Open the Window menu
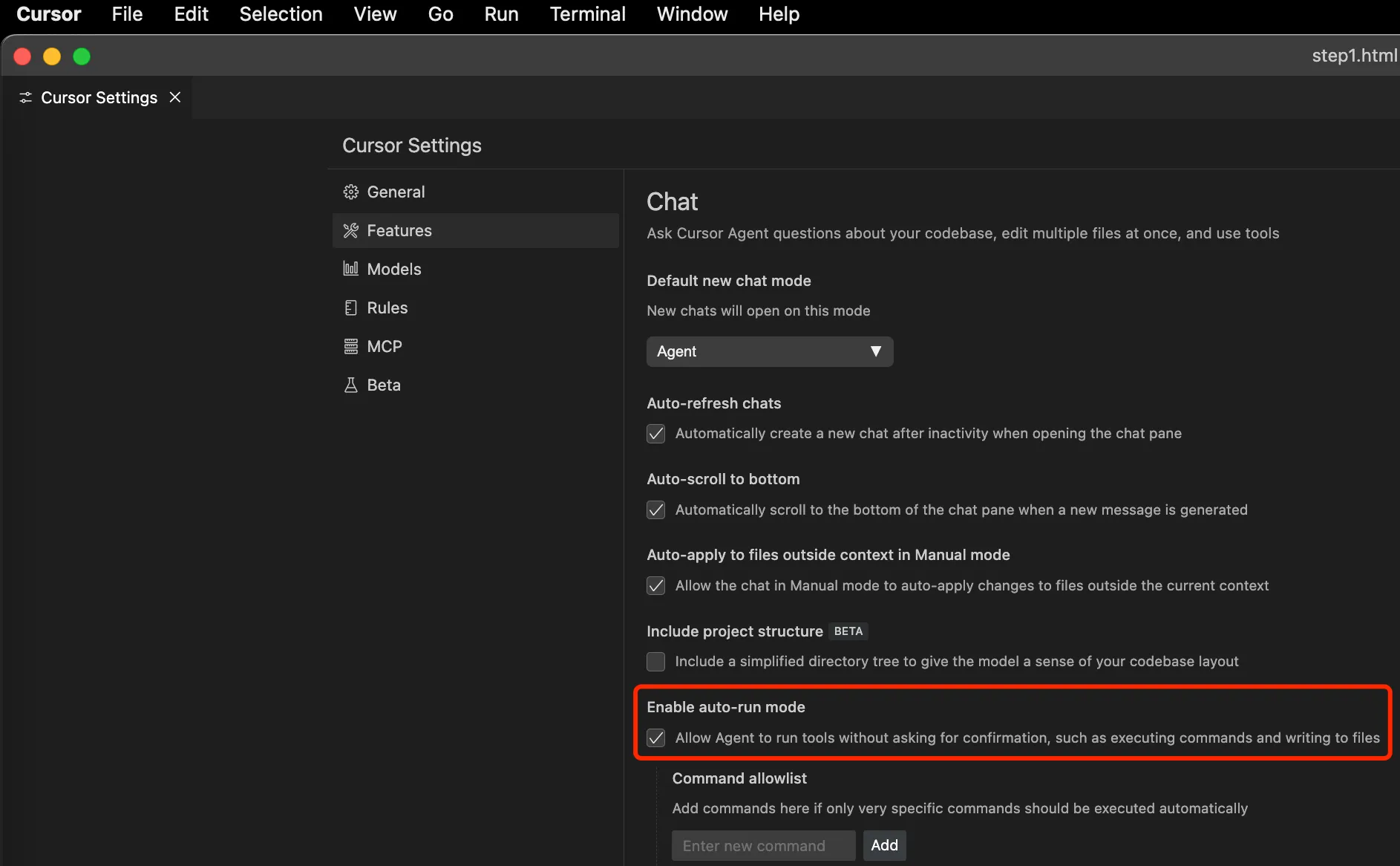This screenshot has width=1400, height=866. coord(692,14)
